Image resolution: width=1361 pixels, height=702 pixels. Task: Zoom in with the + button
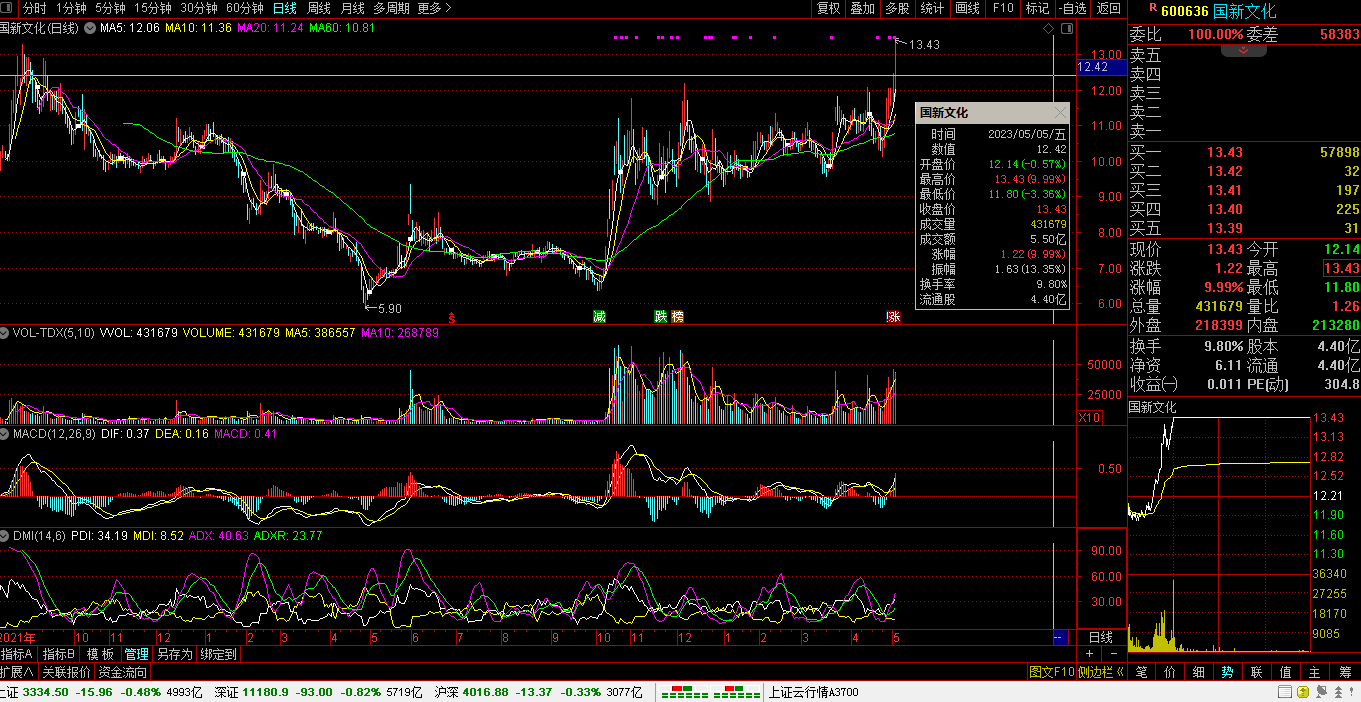click(x=1090, y=653)
